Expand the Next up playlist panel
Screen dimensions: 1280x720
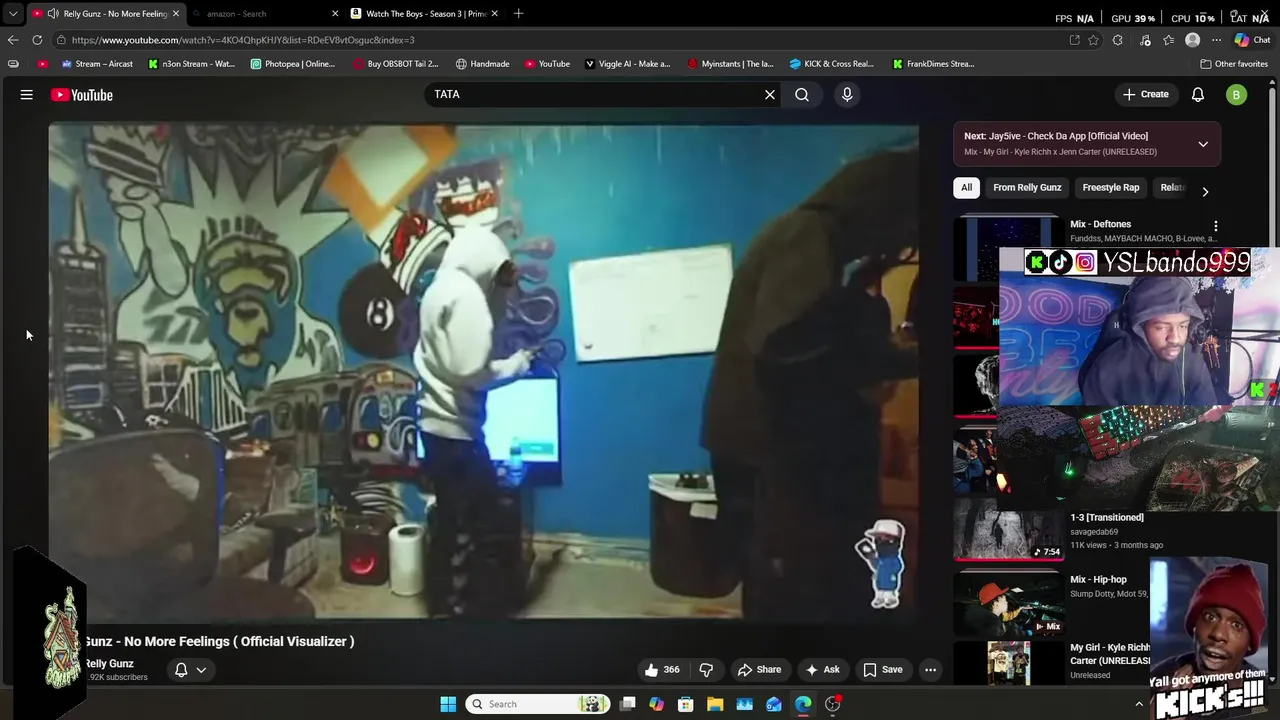[1203, 144]
